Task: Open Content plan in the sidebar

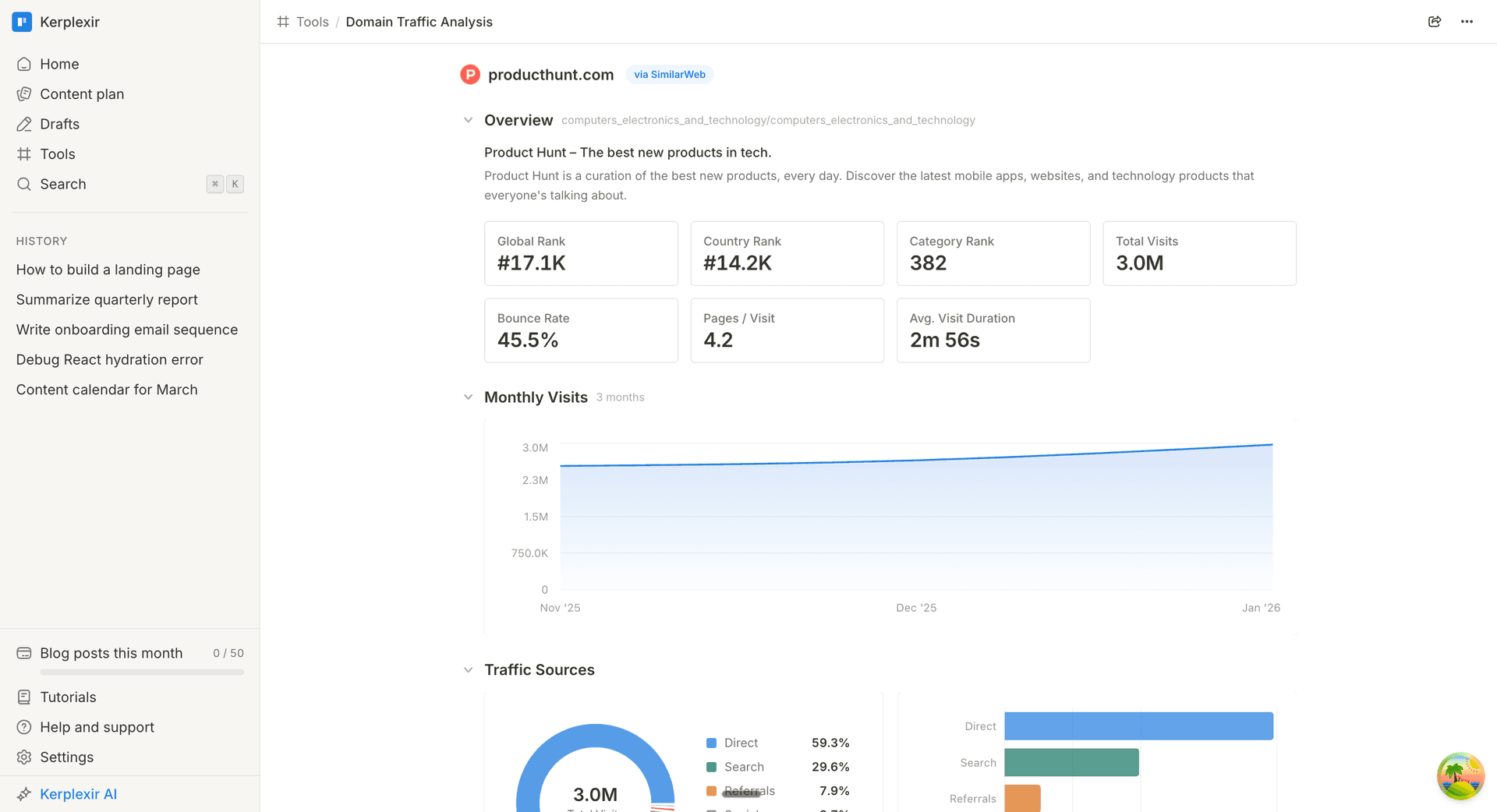Action: [x=82, y=94]
